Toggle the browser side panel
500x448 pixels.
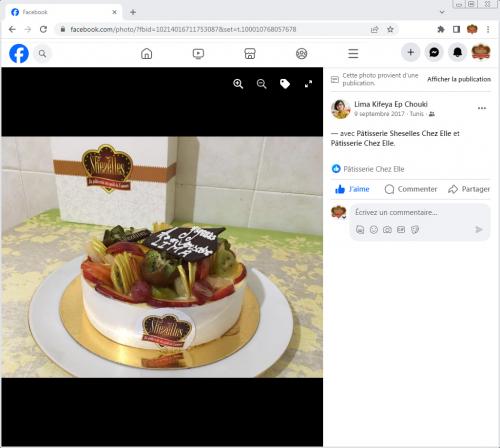pyautogui.click(x=456, y=29)
